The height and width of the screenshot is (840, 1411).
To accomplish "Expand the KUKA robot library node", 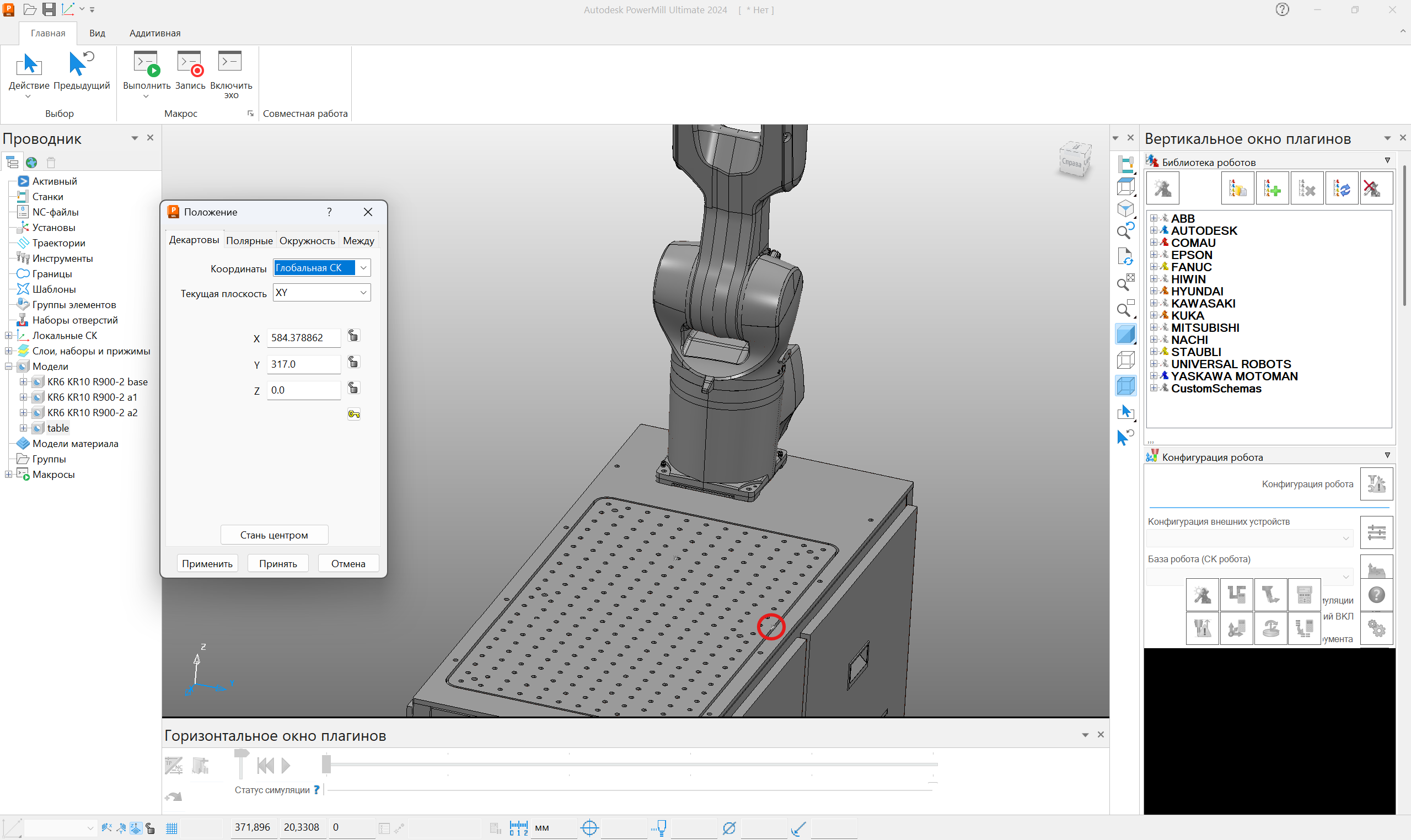I will (1154, 315).
